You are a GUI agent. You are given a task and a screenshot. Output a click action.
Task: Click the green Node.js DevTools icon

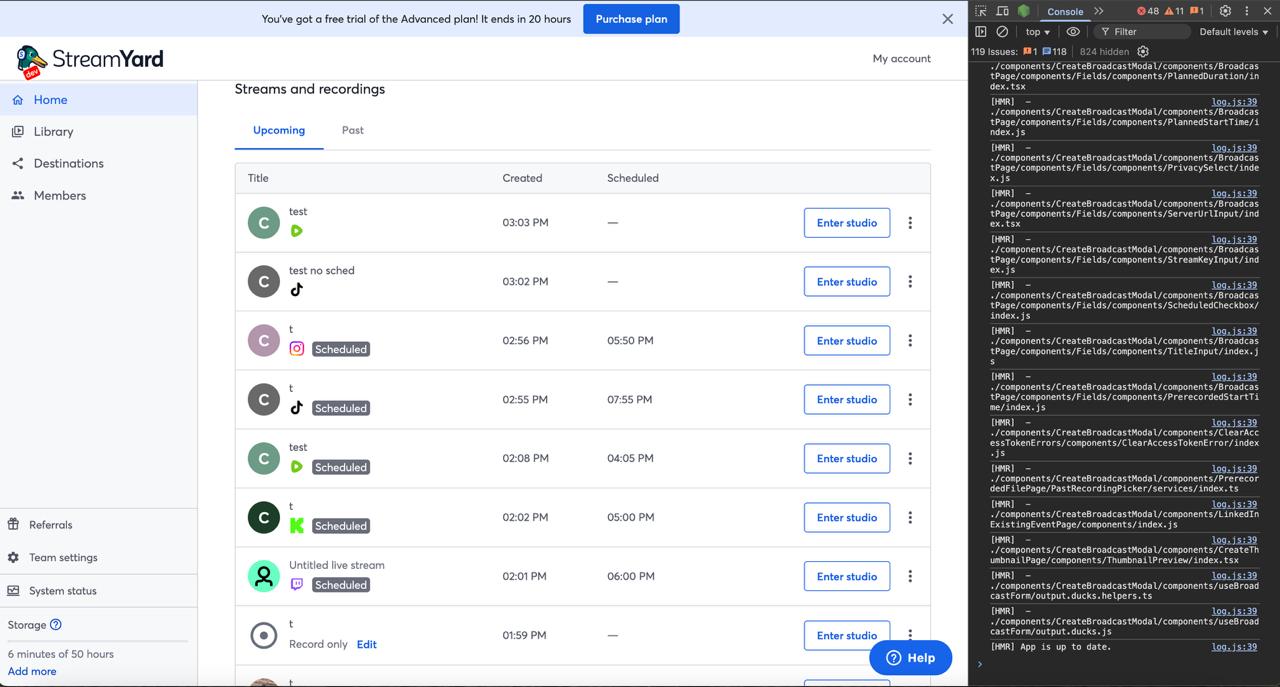click(x=1024, y=11)
